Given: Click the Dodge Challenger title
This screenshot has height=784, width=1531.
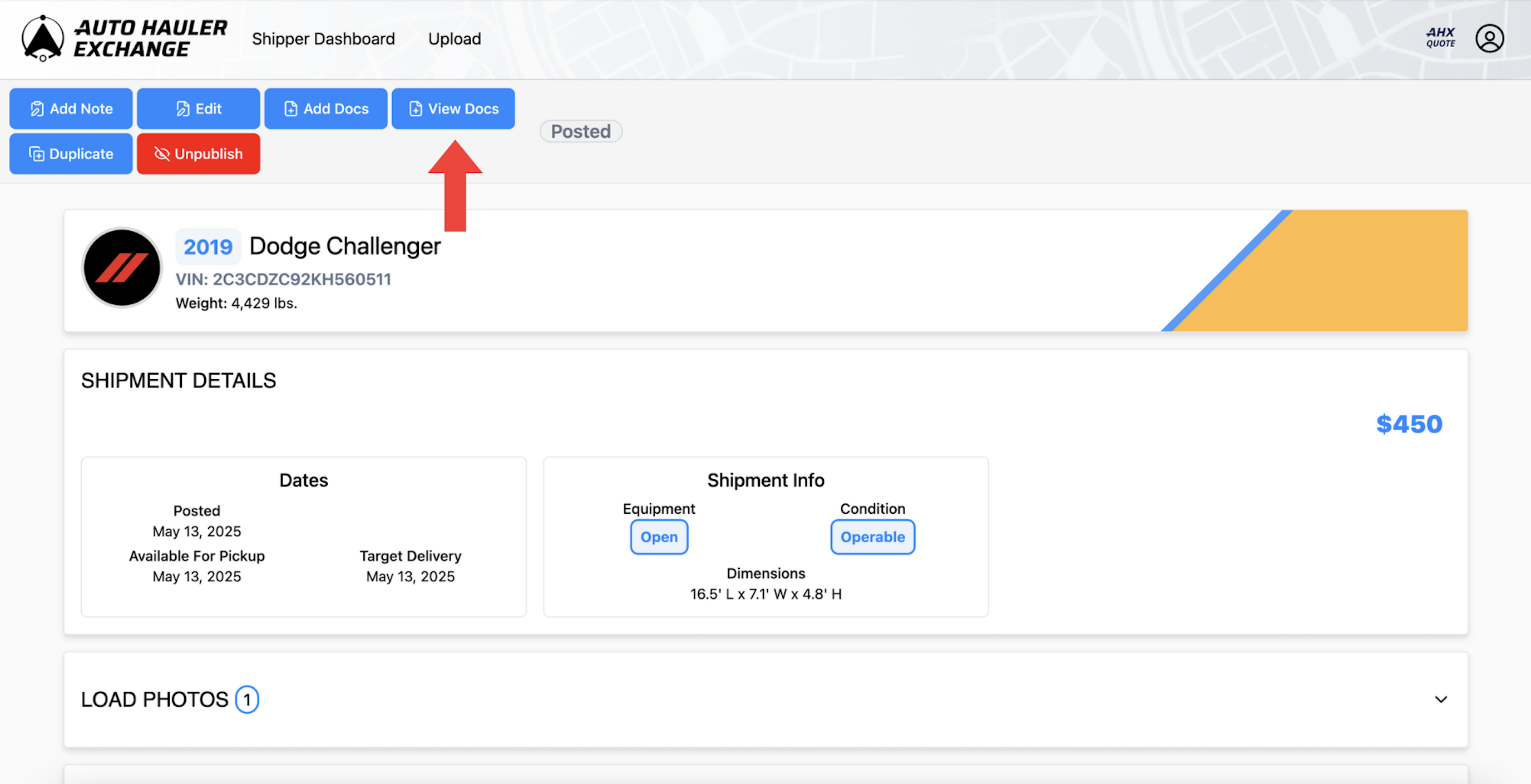Looking at the screenshot, I should coord(345,246).
